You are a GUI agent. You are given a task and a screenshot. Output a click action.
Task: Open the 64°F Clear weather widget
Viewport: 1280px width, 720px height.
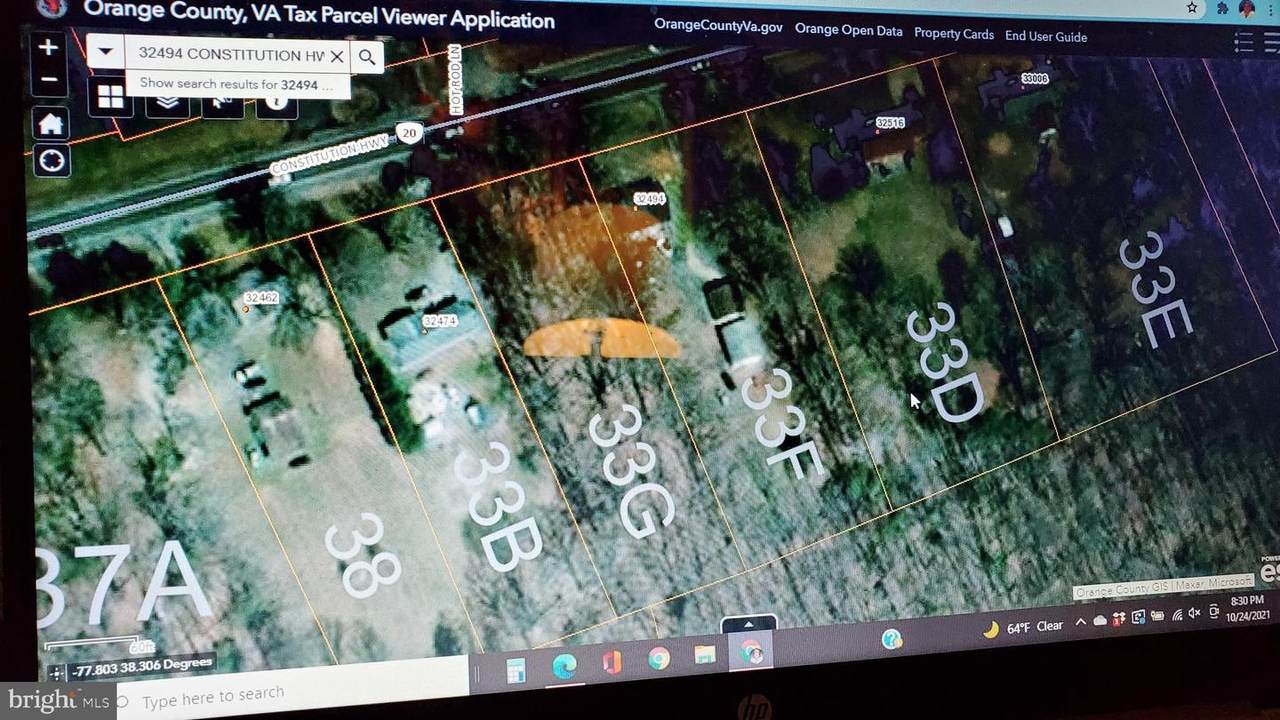click(1024, 628)
